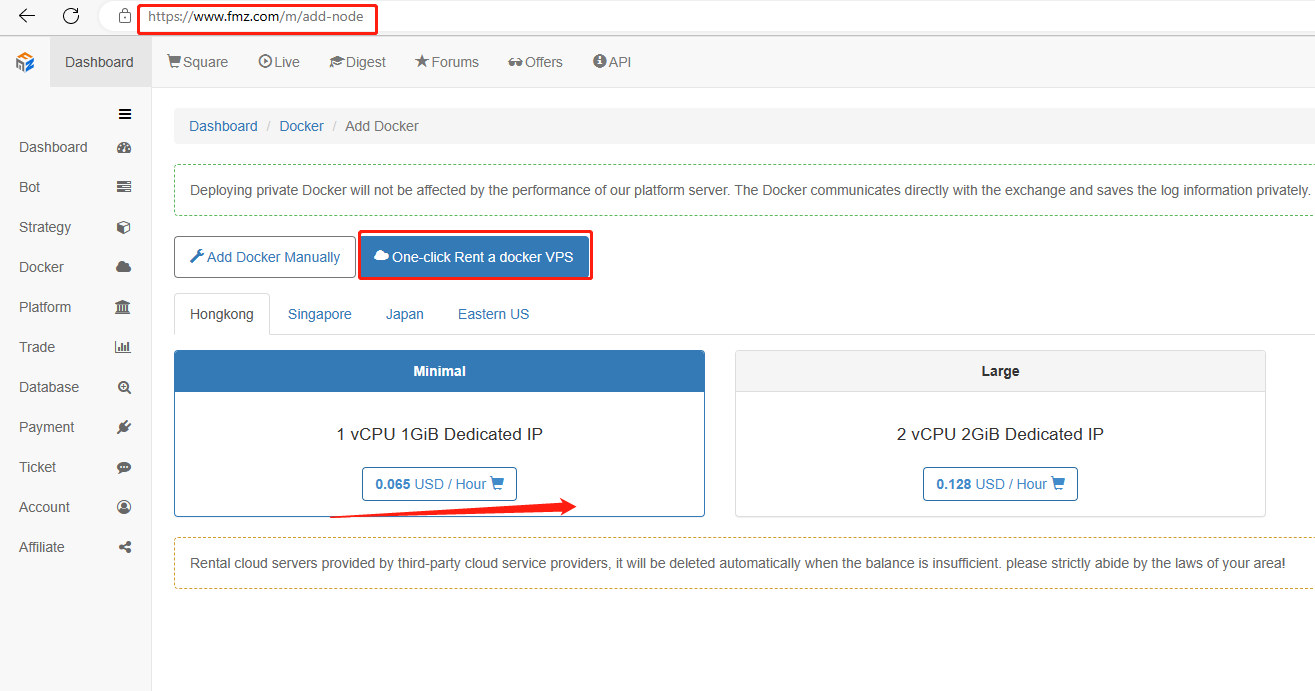Click '2 vCPU 2GiB Dedicated IP' text
Image resolution: width=1315 pixels, height=691 pixels.
tap(1000, 434)
